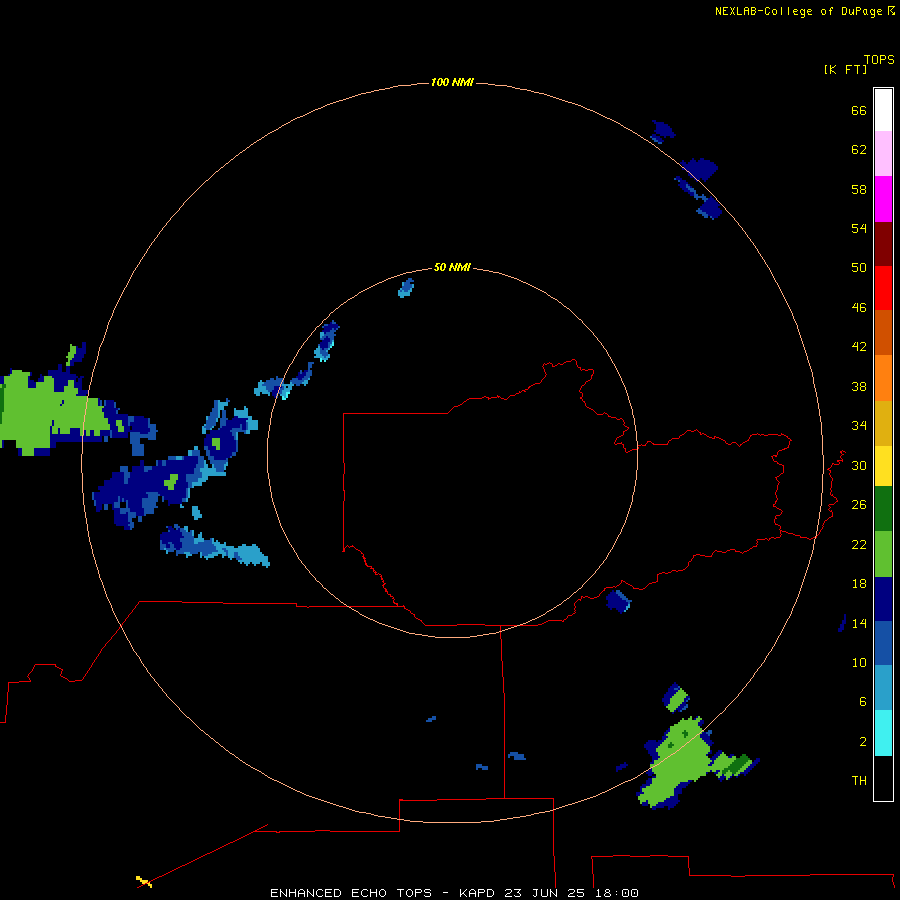Select the 58 legend value

(x=859, y=189)
